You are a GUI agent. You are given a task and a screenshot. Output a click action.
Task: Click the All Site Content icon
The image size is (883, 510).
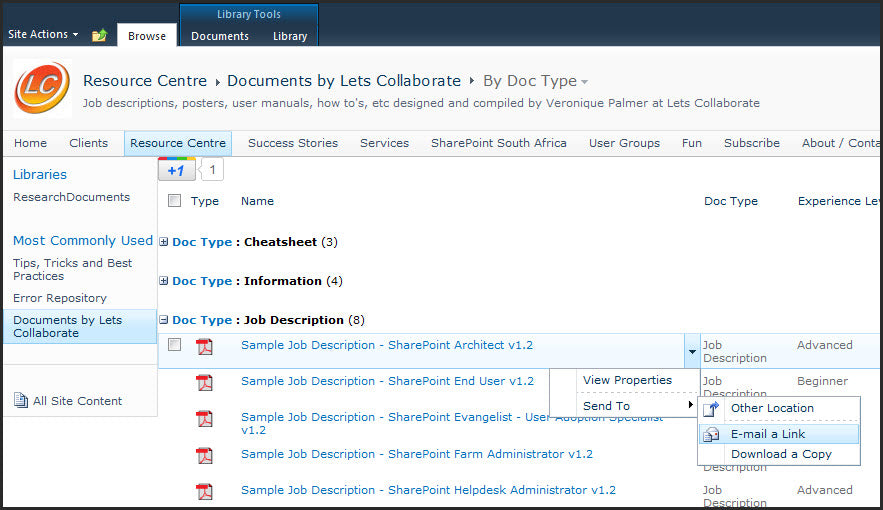point(21,401)
